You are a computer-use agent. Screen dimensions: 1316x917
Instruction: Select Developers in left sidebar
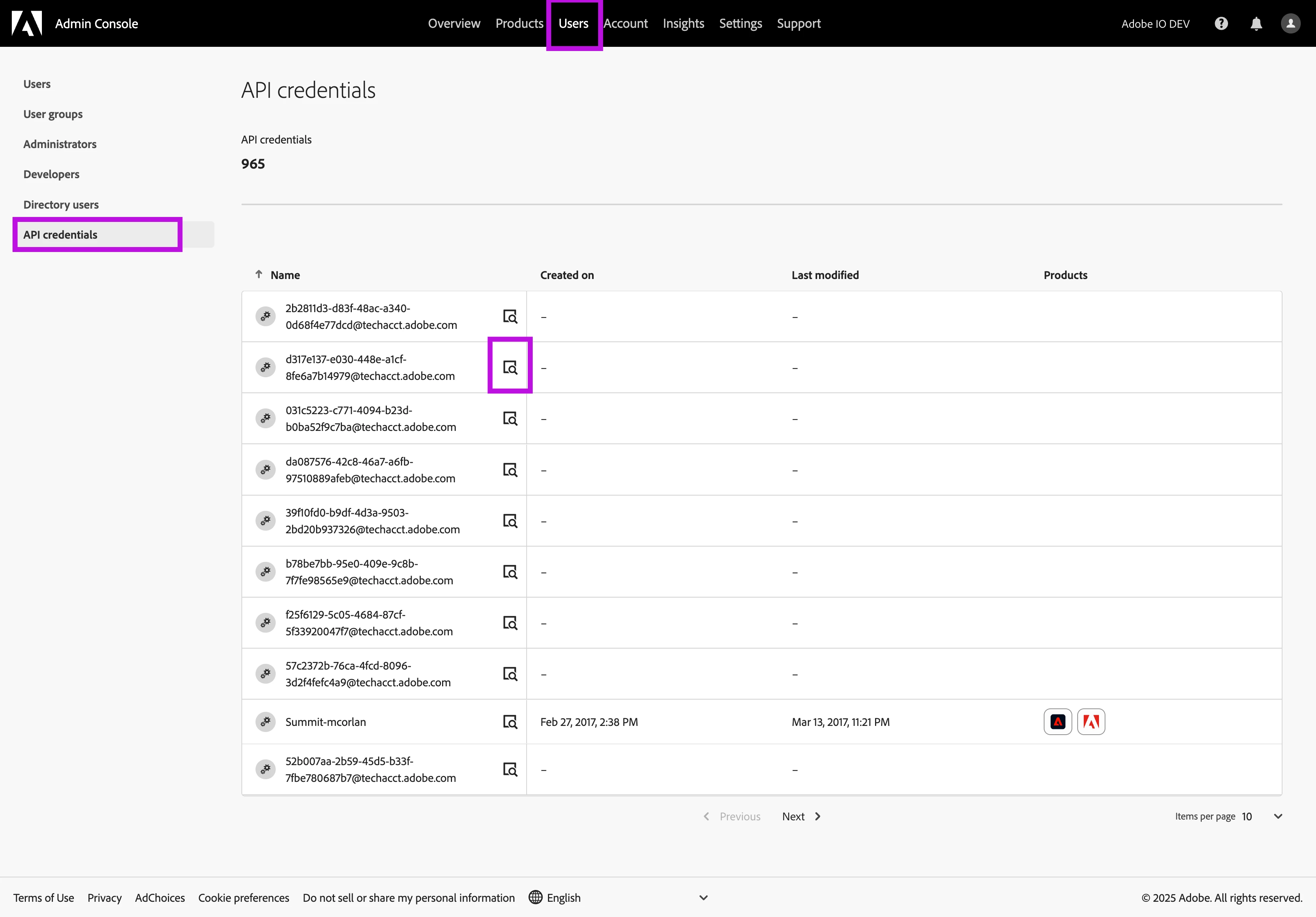tap(51, 174)
